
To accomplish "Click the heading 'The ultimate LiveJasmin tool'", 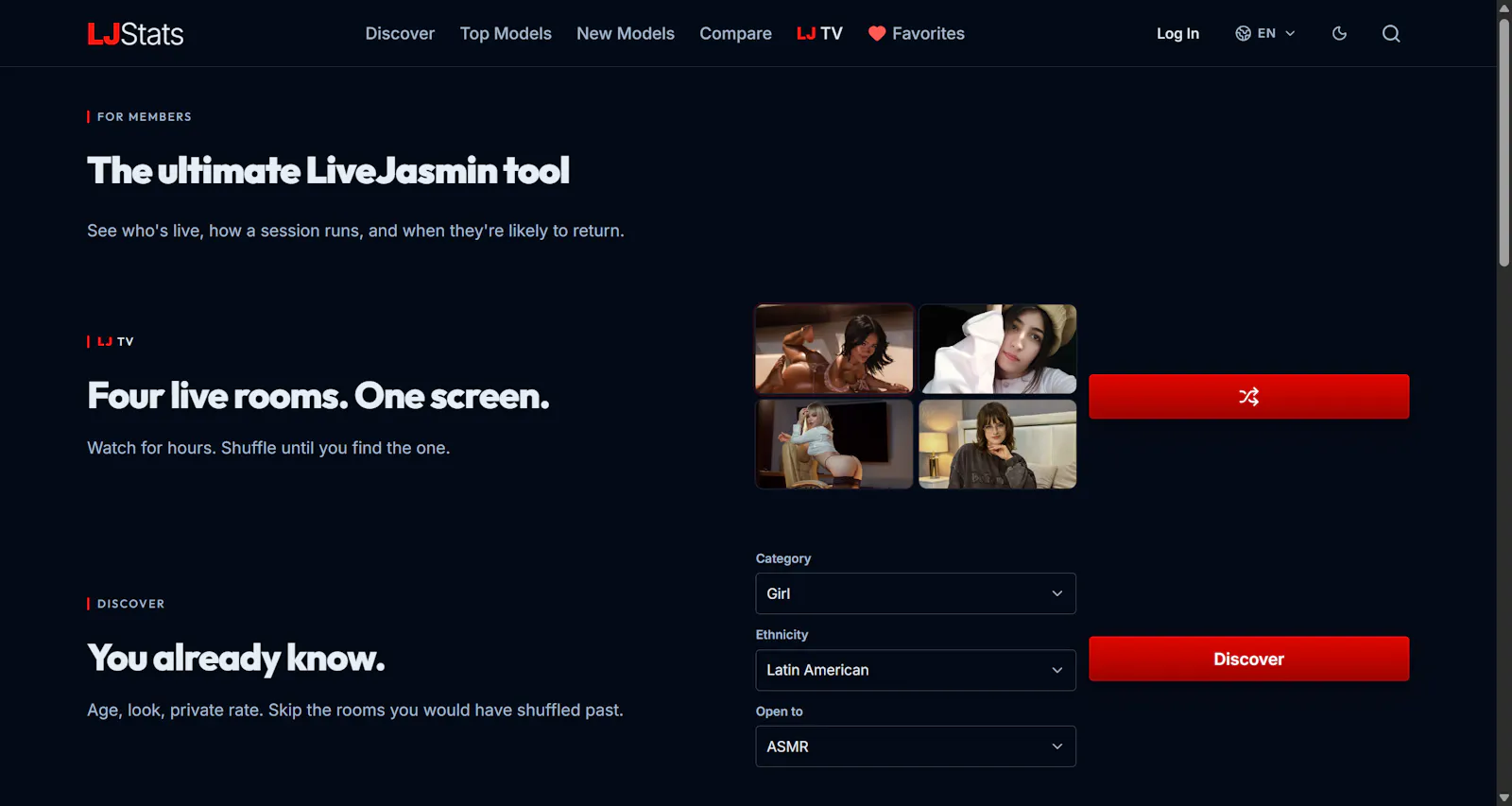I will click(328, 171).
